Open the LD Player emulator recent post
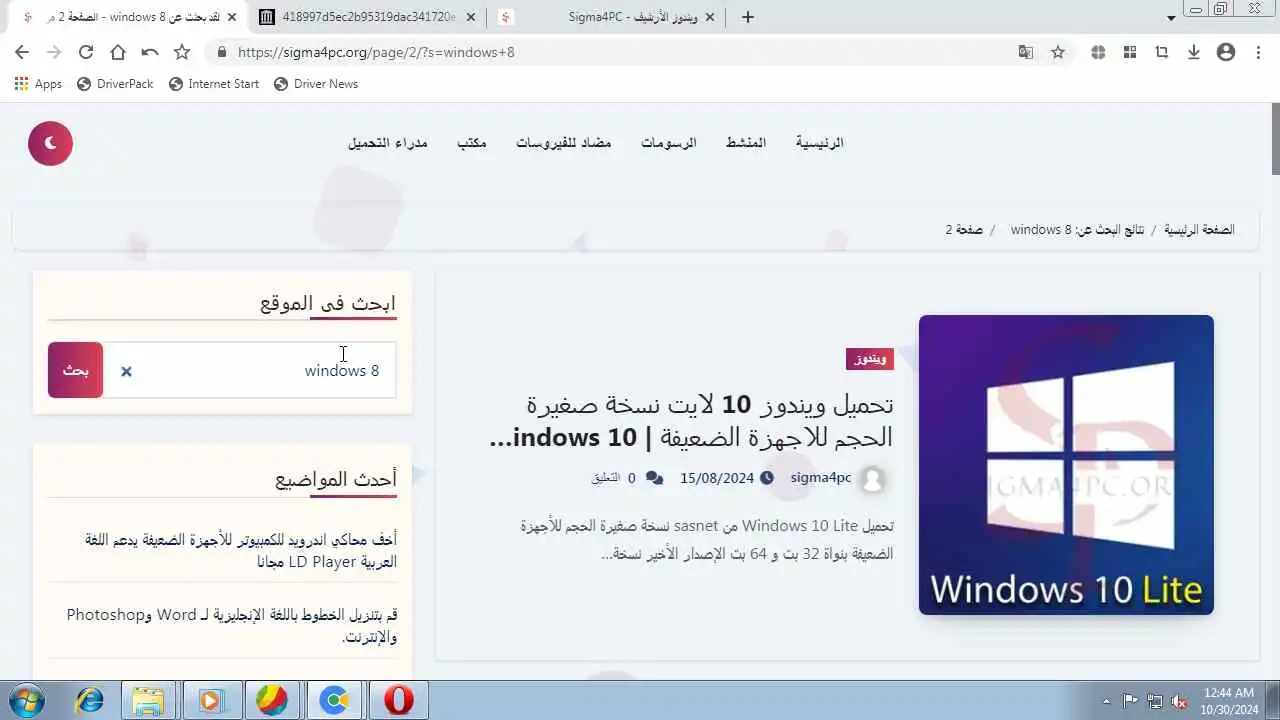 [x=240, y=551]
